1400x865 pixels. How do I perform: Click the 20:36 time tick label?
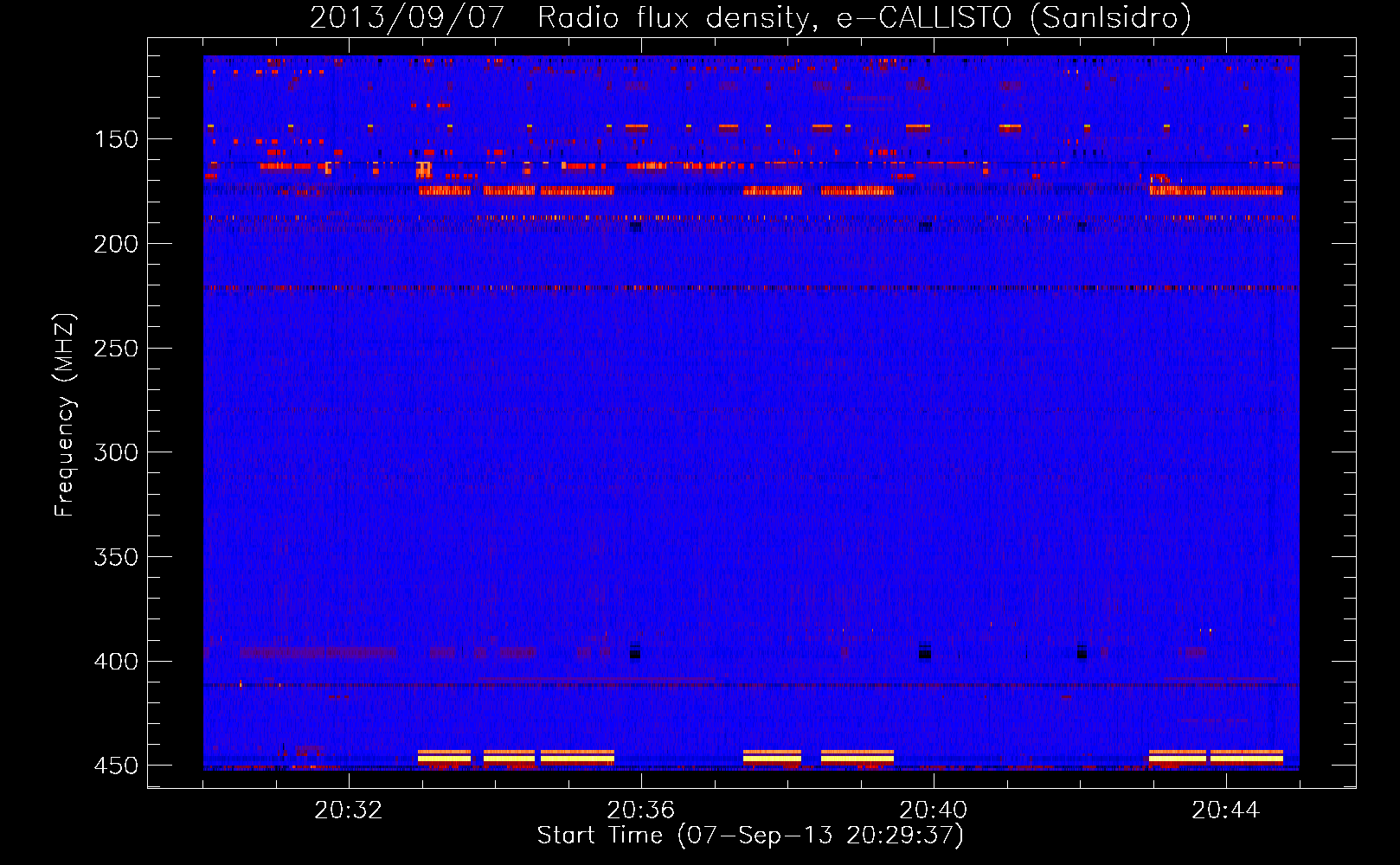[x=641, y=811]
